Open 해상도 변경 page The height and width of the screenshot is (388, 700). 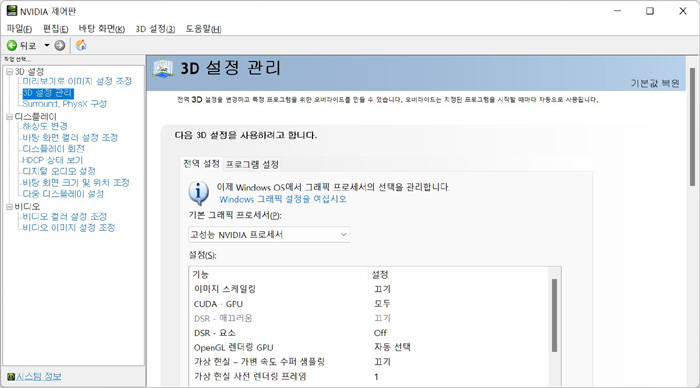pos(45,126)
